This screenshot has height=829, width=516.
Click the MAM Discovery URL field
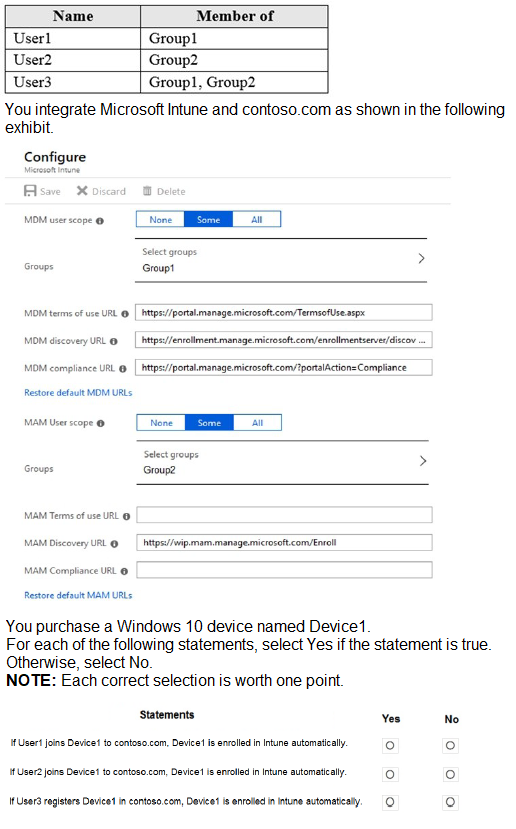(284, 542)
